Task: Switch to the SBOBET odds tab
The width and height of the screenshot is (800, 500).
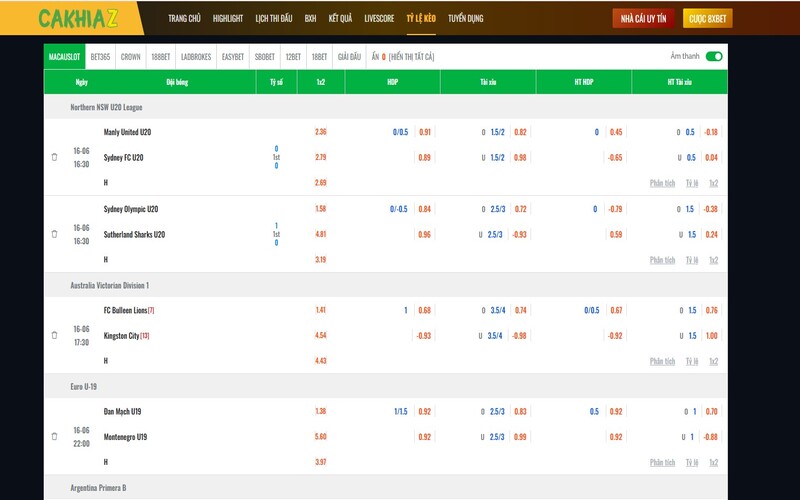Action: [265, 57]
